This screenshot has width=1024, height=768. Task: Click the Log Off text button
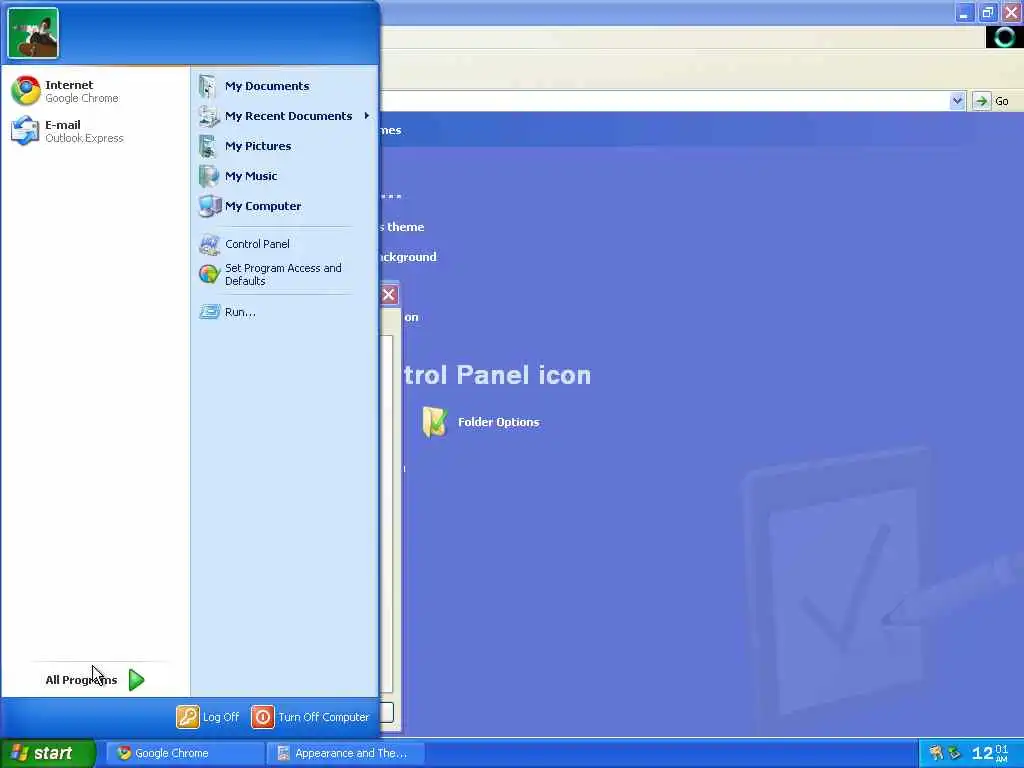tap(221, 717)
